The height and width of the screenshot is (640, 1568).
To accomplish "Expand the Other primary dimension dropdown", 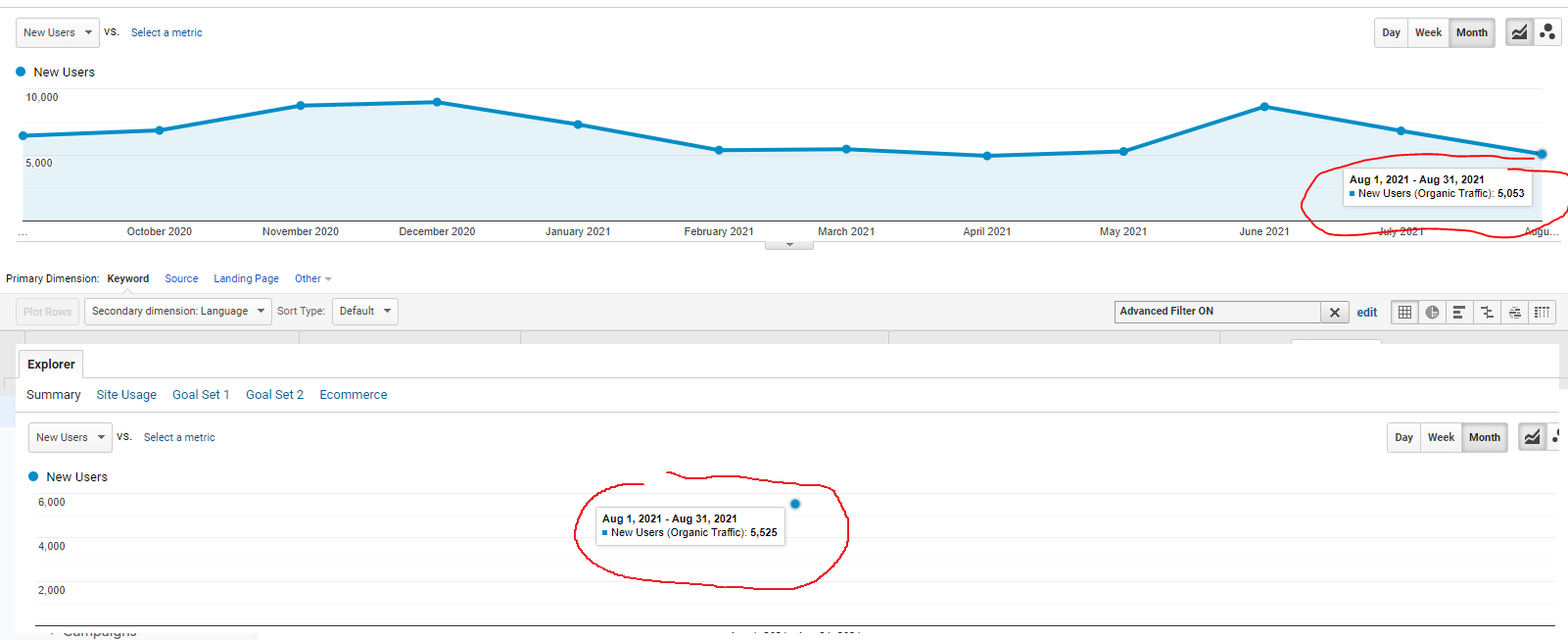I will 312,279.
